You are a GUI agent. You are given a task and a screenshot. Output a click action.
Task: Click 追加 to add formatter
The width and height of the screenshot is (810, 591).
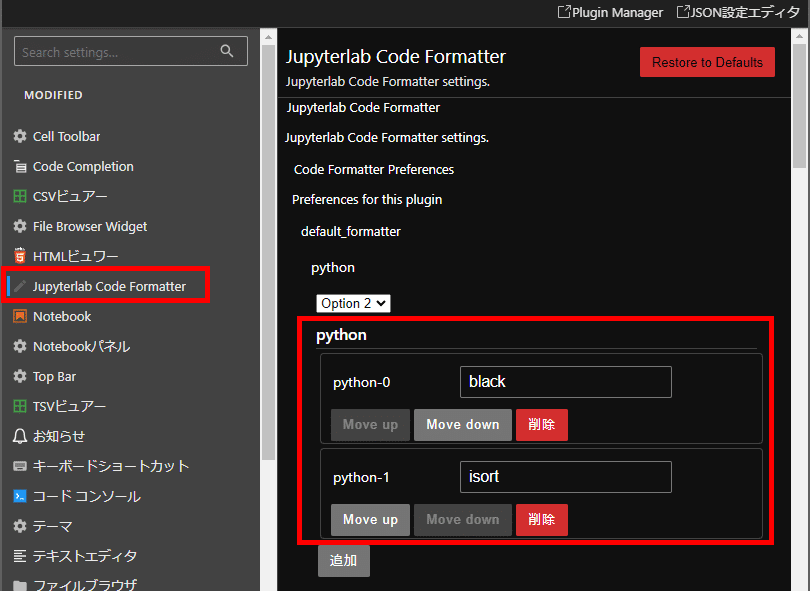click(x=344, y=561)
